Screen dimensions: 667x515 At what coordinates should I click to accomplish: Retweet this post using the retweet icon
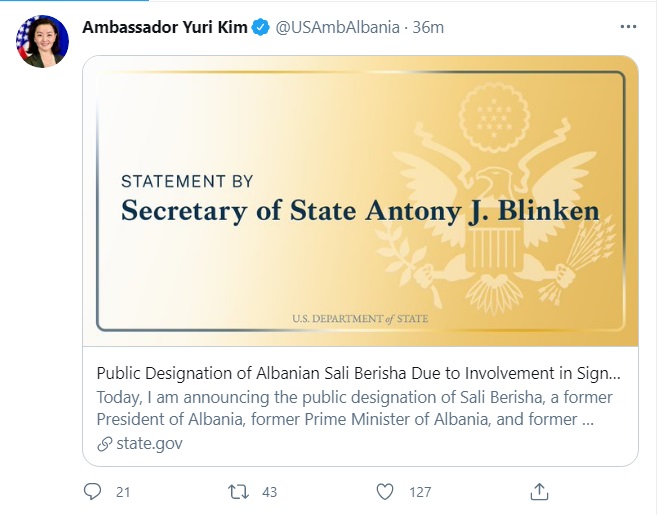(x=239, y=492)
